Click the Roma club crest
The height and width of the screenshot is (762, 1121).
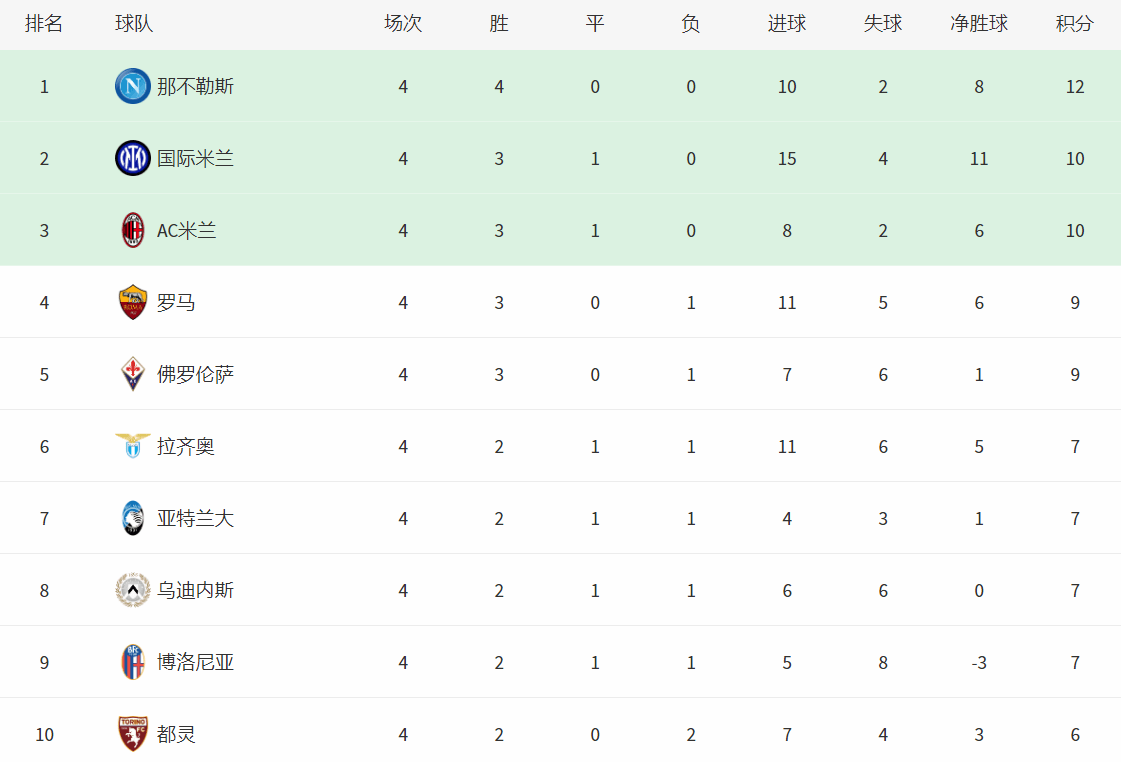(133, 302)
